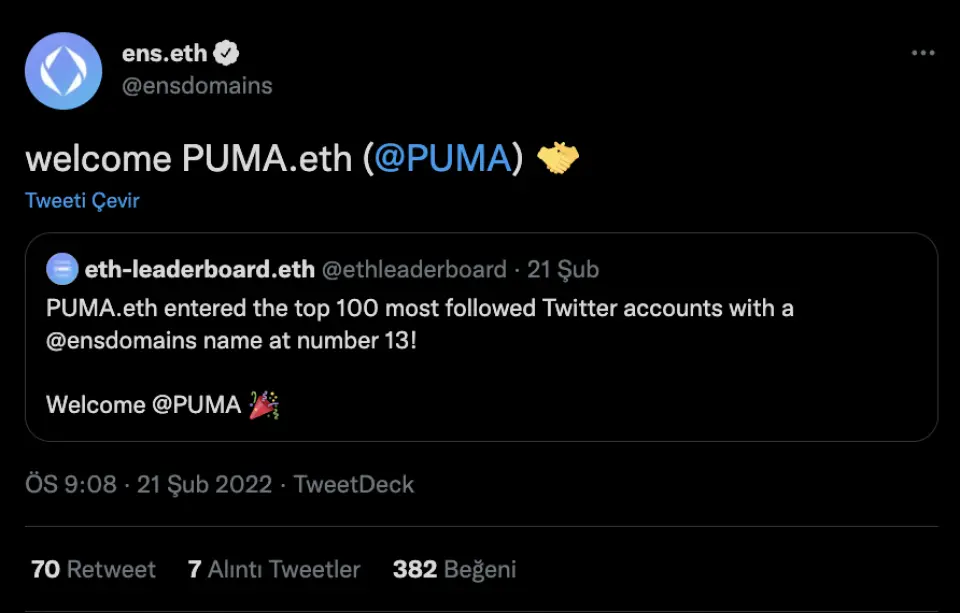The width and height of the screenshot is (960, 613).
Task: Click the eth-leaderboard.eth small avatar
Action: (x=62, y=269)
